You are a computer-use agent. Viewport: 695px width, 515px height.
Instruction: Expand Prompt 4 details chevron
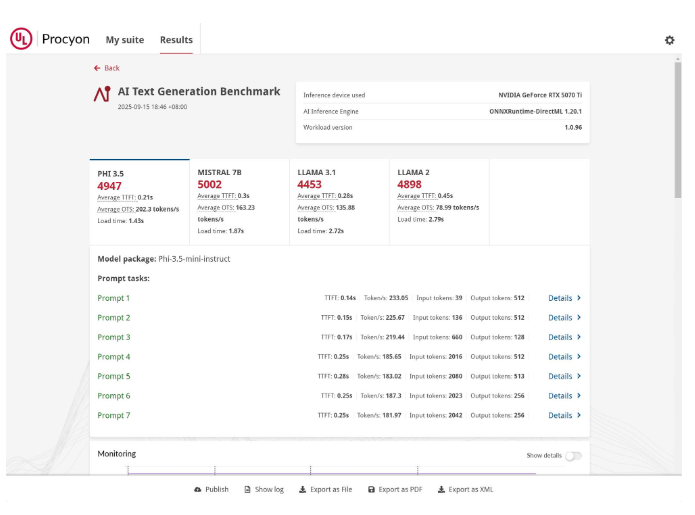coord(579,356)
